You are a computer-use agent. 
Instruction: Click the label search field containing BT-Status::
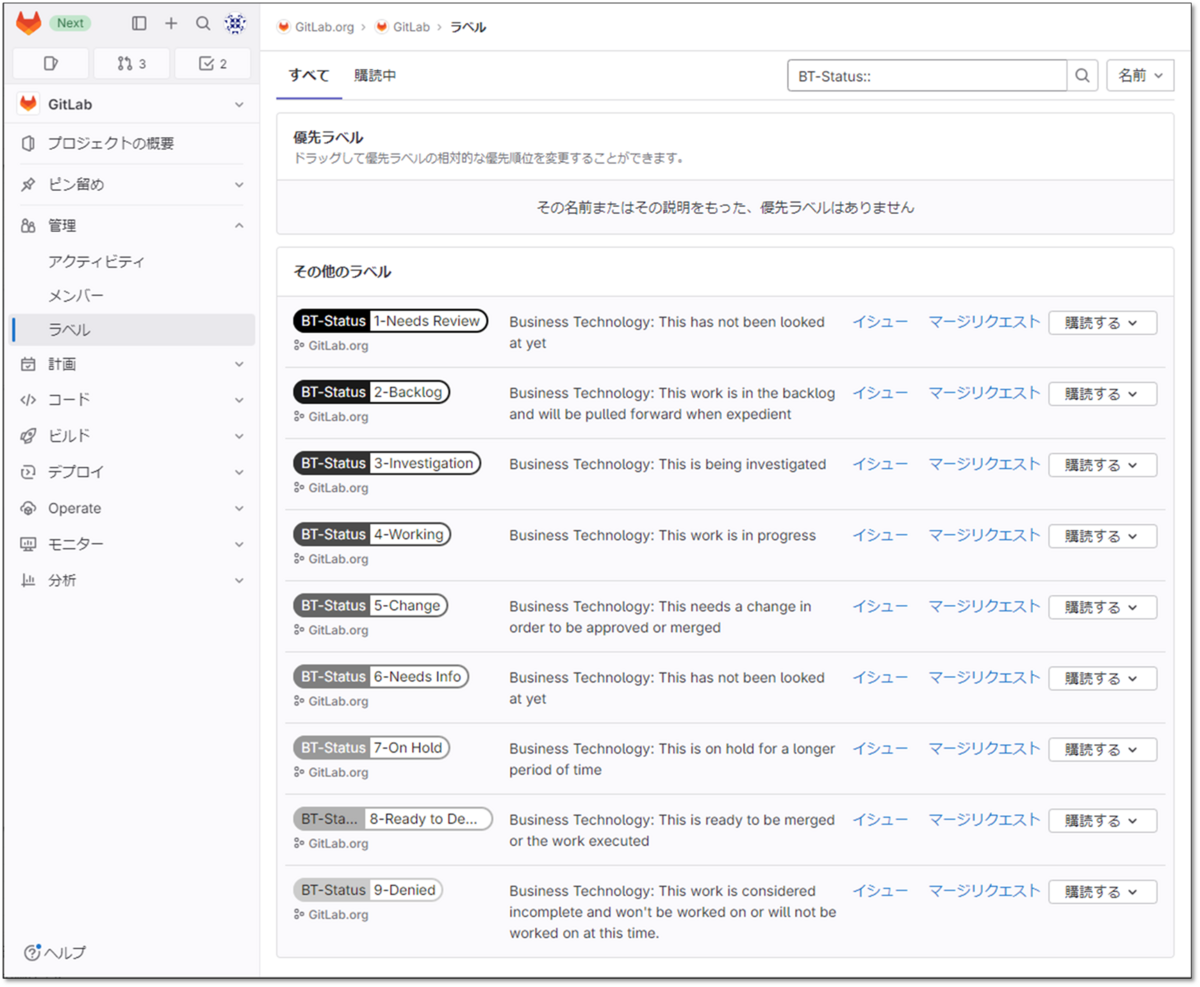pyautogui.click(x=927, y=75)
